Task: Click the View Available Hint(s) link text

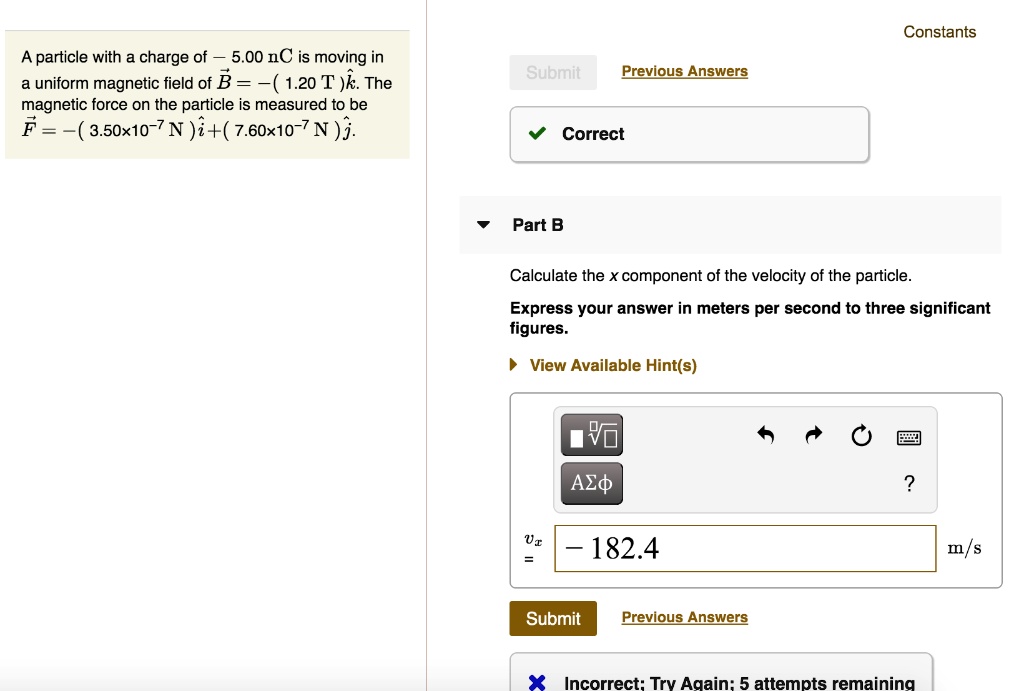Action: (613, 365)
